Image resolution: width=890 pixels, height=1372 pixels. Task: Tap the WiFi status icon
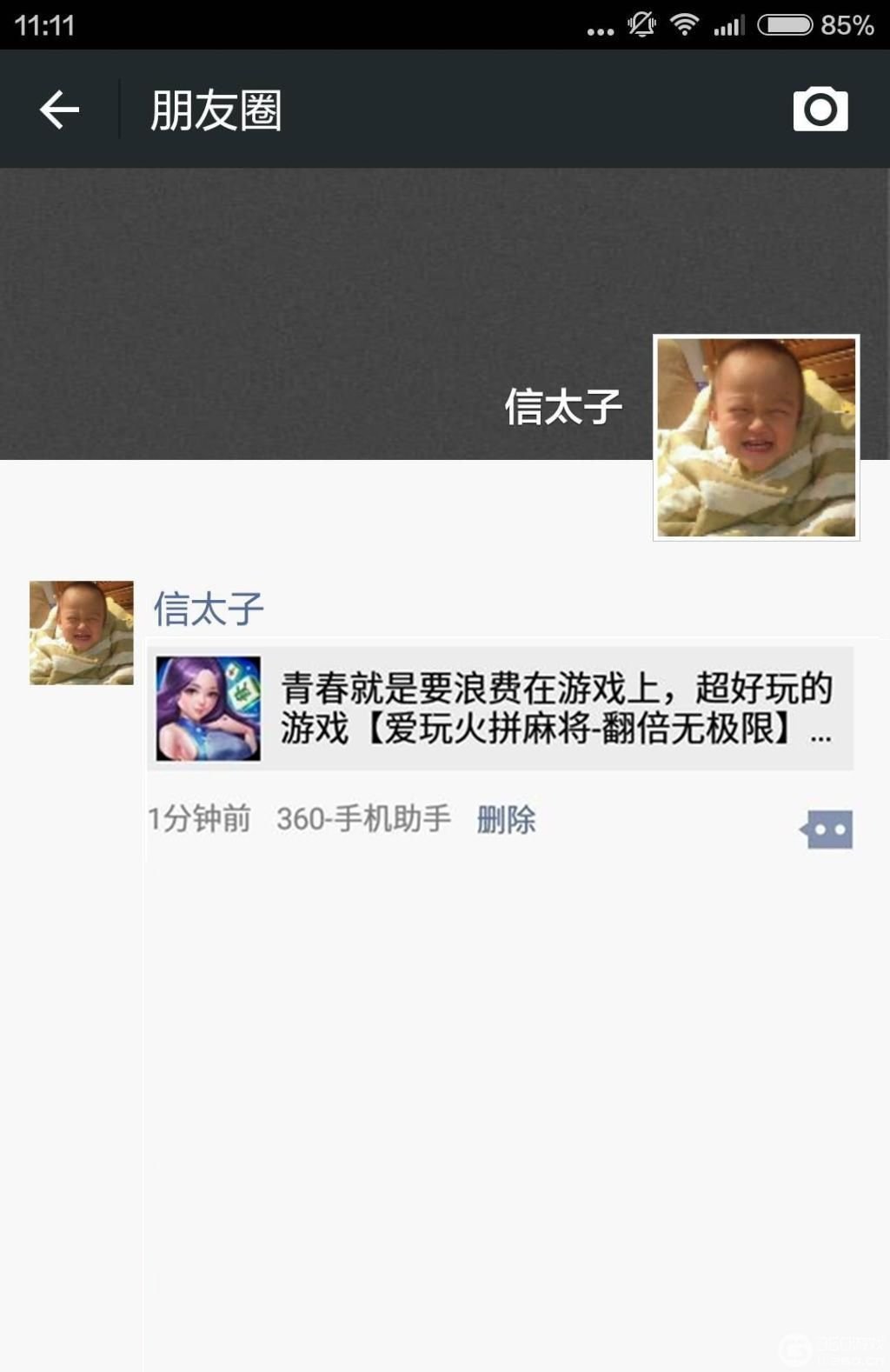point(685,24)
